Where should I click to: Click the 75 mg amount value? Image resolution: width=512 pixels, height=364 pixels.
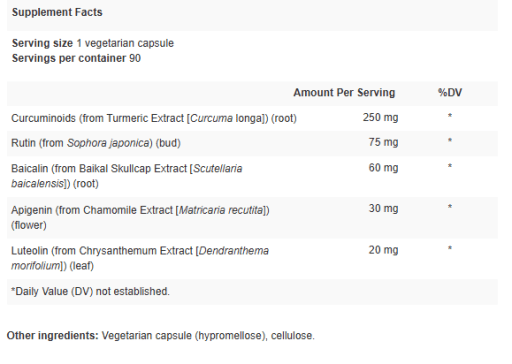tap(383, 142)
